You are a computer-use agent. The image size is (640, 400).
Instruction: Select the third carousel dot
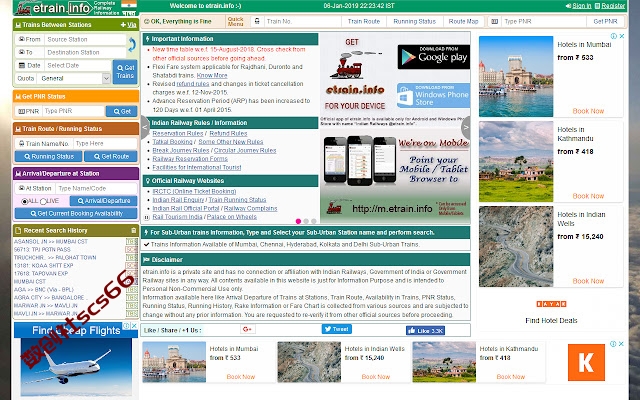click(313, 221)
